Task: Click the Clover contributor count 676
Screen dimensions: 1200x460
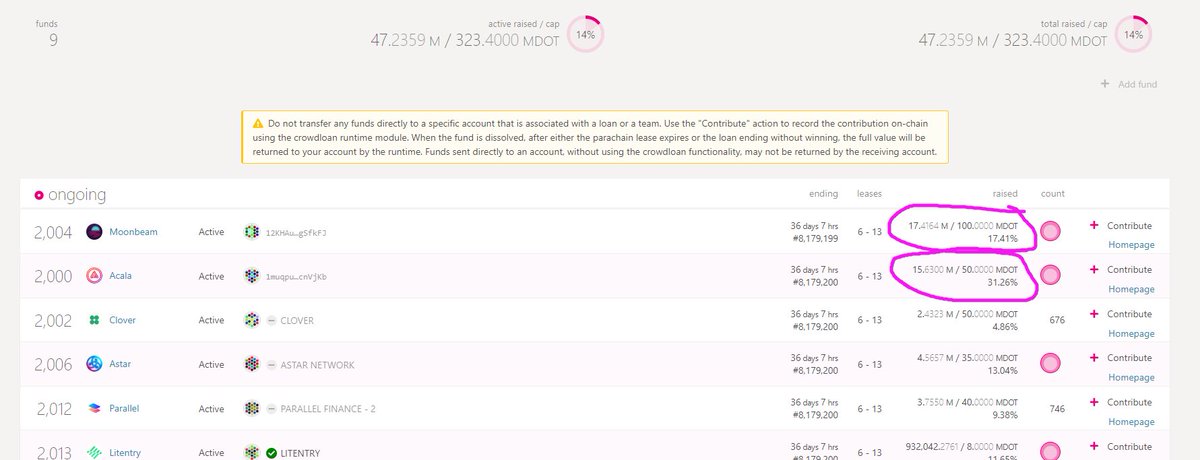Action: [x=1056, y=320]
